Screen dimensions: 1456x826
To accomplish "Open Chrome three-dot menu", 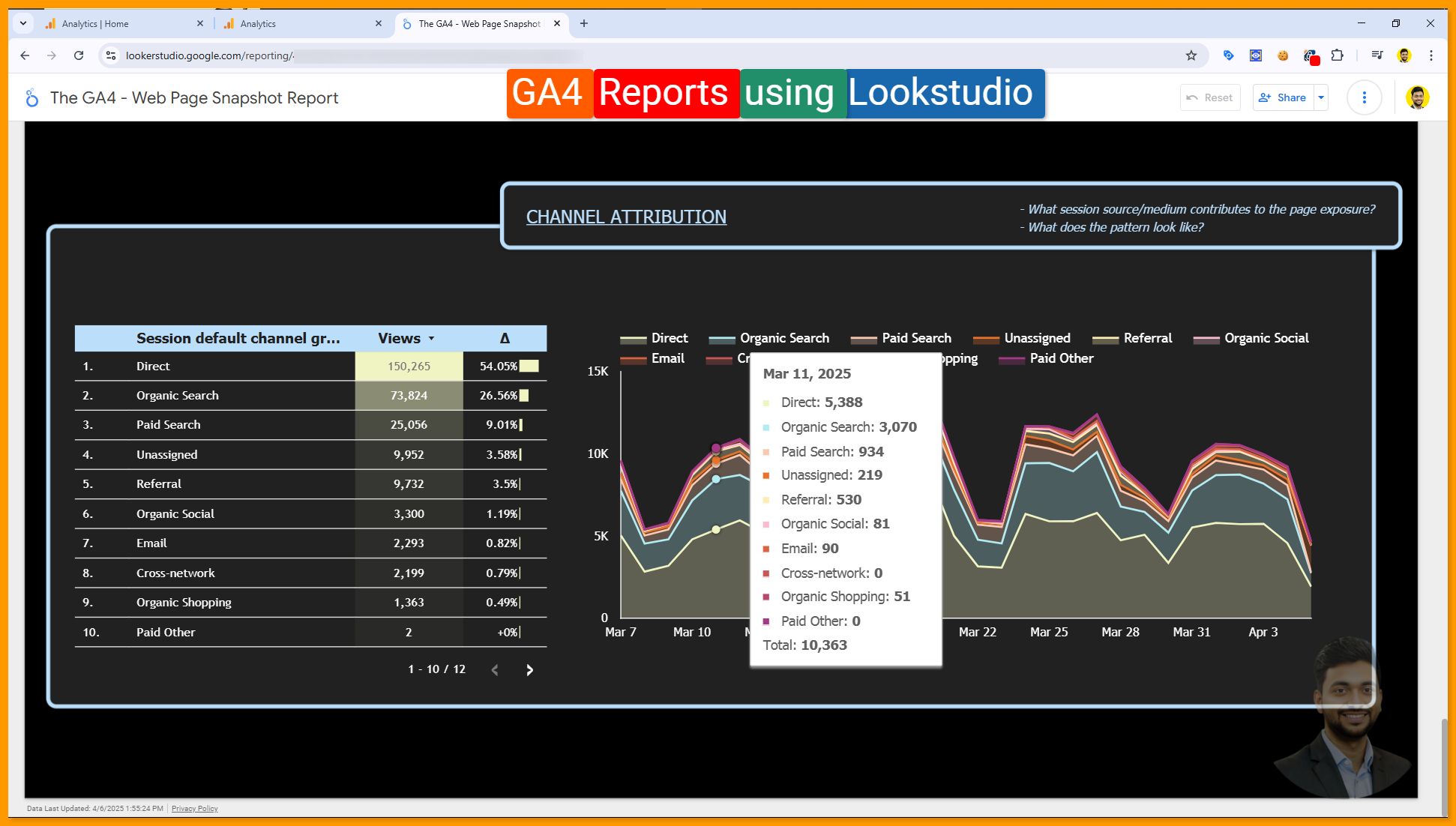I will tap(1431, 55).
